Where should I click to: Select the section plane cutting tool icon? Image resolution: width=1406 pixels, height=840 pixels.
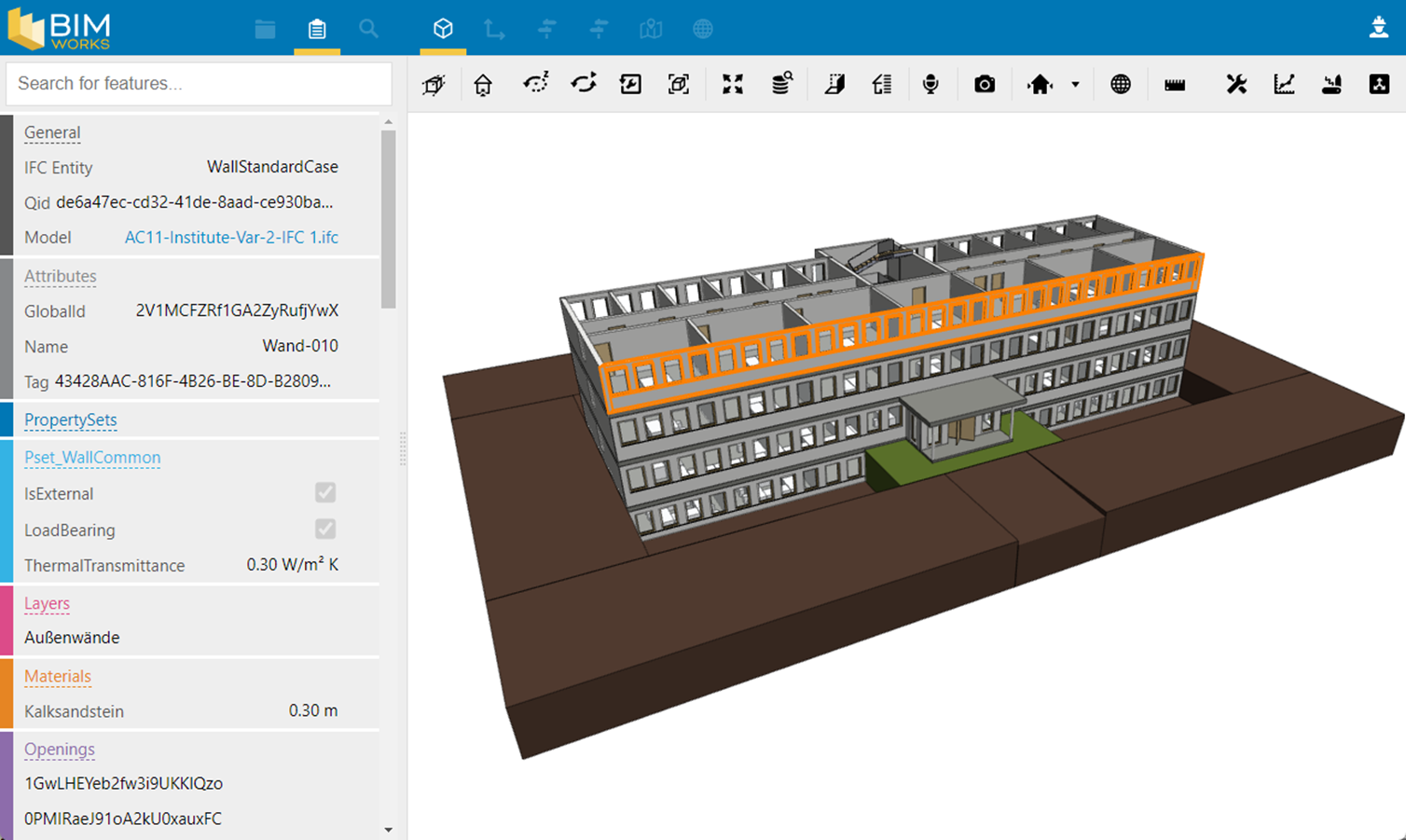pyautogui.click(x=834, y=84)
